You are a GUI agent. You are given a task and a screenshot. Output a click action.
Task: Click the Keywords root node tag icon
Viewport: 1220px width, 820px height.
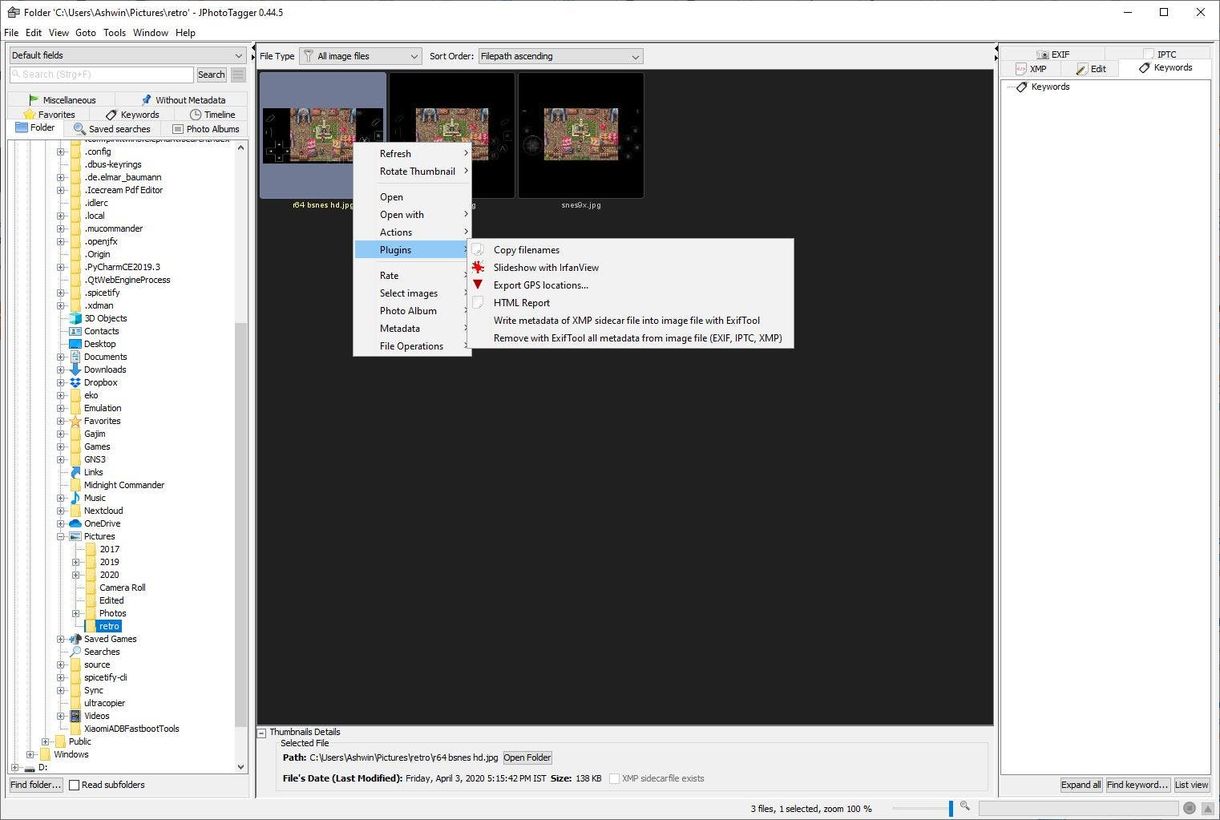pyautogui.click(x=1022, y=87)
